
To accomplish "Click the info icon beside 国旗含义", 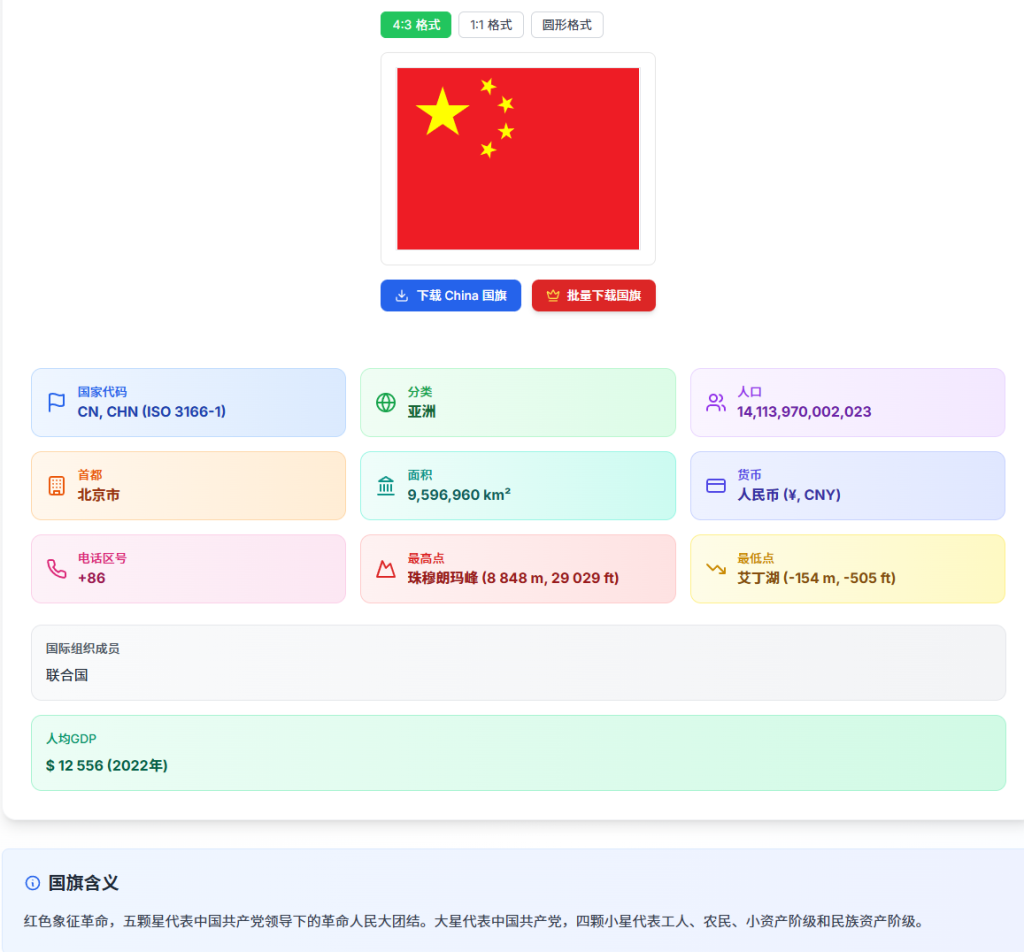I will click(33, 883).
